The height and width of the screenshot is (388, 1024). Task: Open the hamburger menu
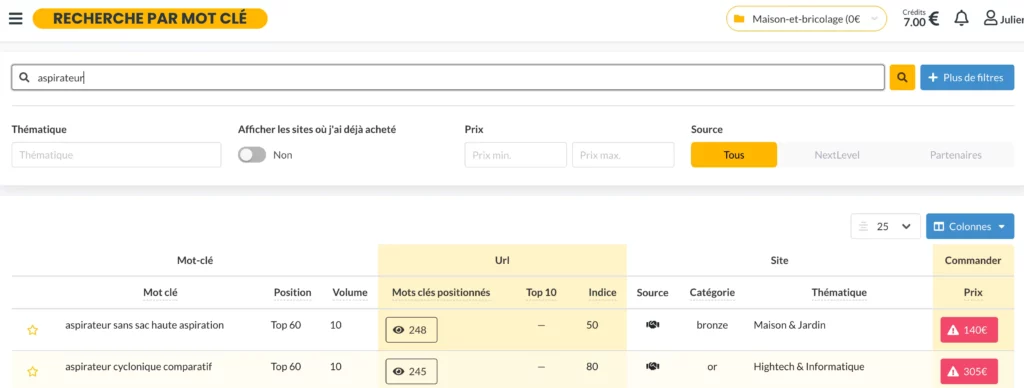[x=16, y=18]
